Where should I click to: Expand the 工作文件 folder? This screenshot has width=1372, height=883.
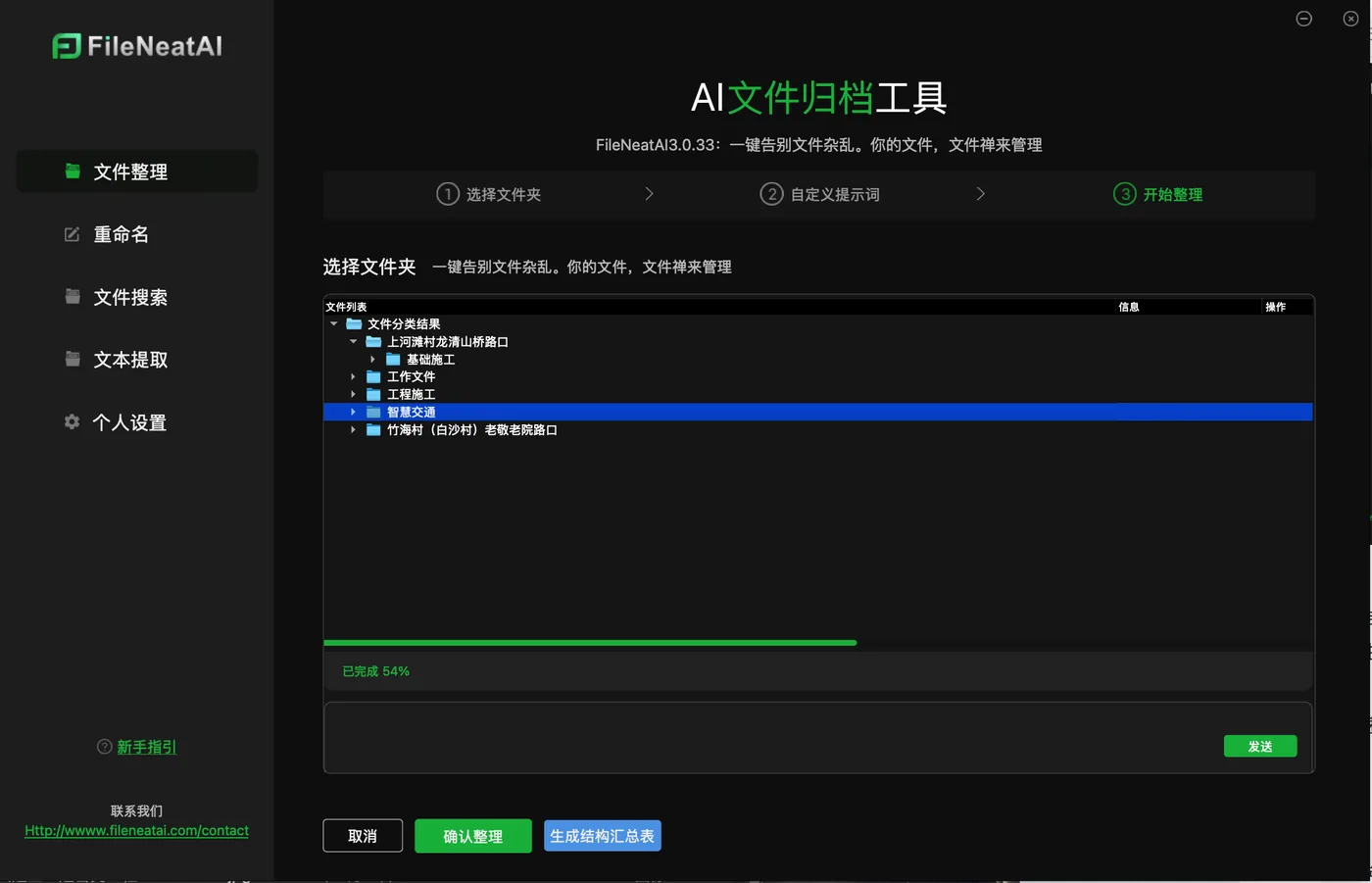[x=354, y=376]
